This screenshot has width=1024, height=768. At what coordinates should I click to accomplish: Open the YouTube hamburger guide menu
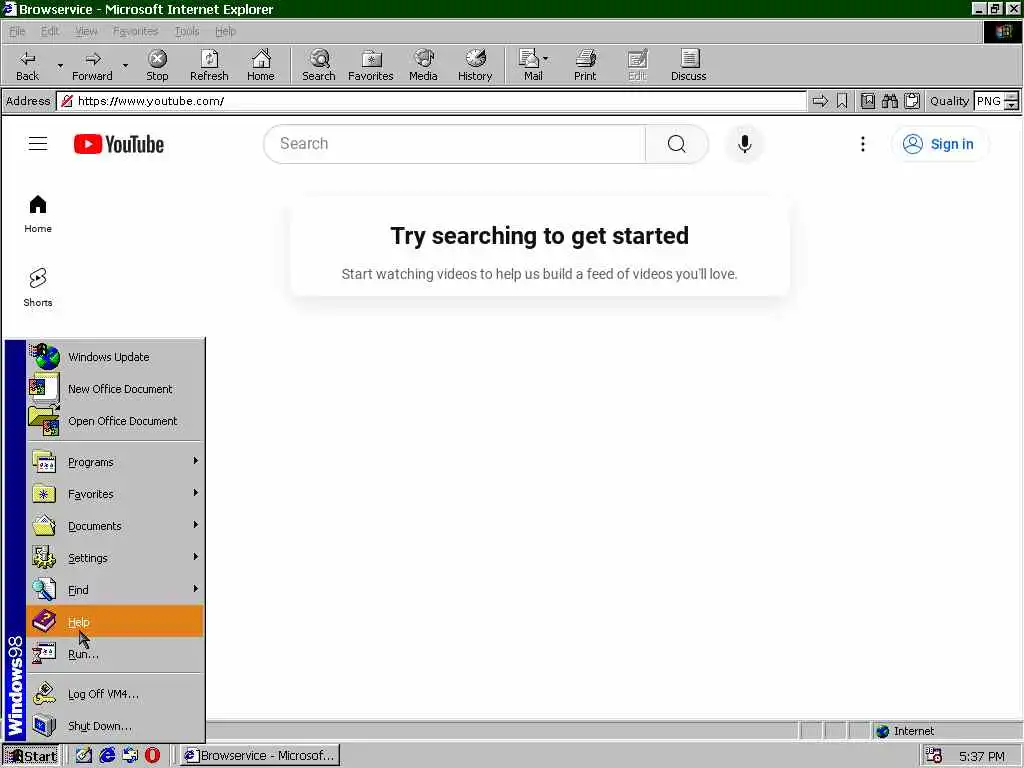[38, 144]
